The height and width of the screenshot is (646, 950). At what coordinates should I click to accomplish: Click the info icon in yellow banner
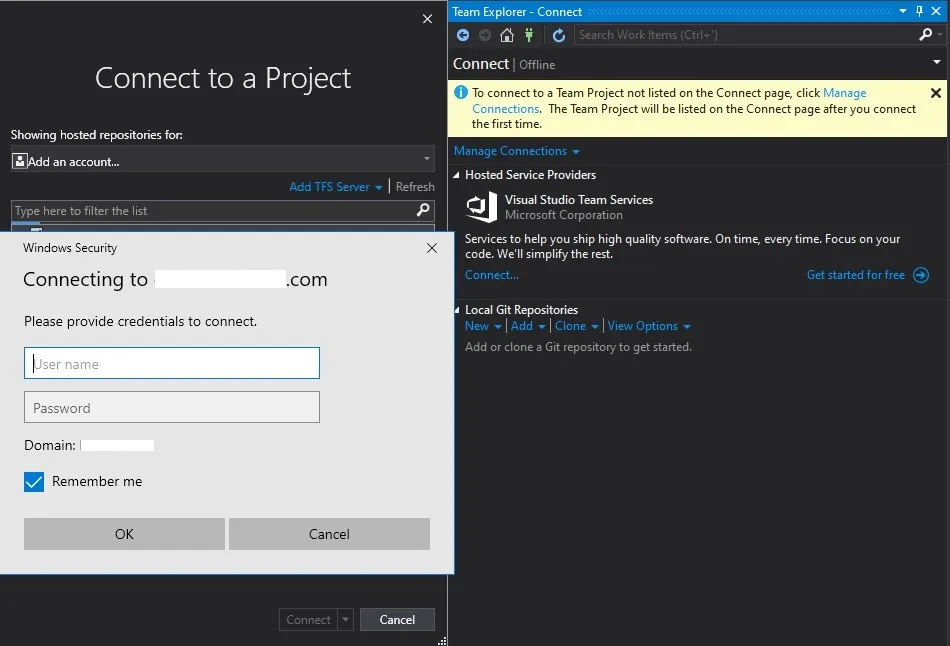[461, 92]
